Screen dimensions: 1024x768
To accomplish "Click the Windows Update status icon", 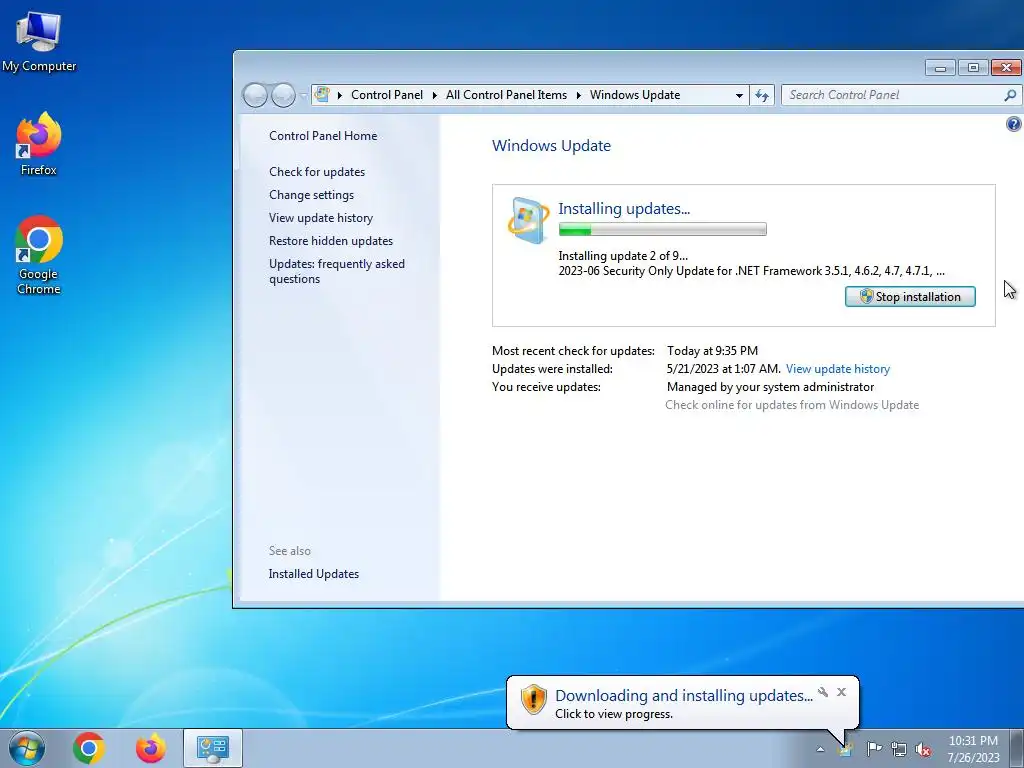I will tap(528, 220).
